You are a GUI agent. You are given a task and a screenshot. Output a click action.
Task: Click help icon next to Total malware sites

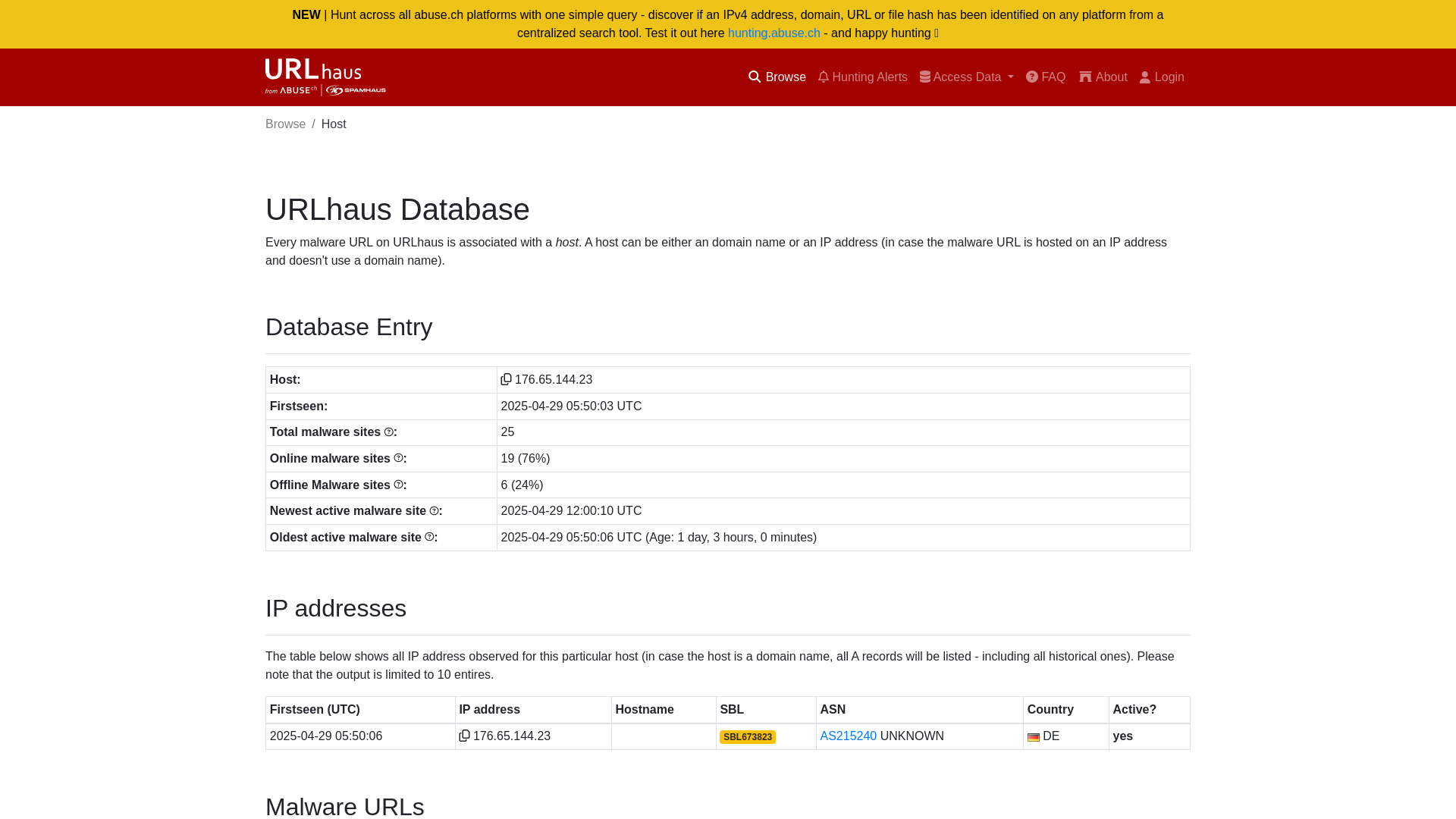tap(389, 432)
